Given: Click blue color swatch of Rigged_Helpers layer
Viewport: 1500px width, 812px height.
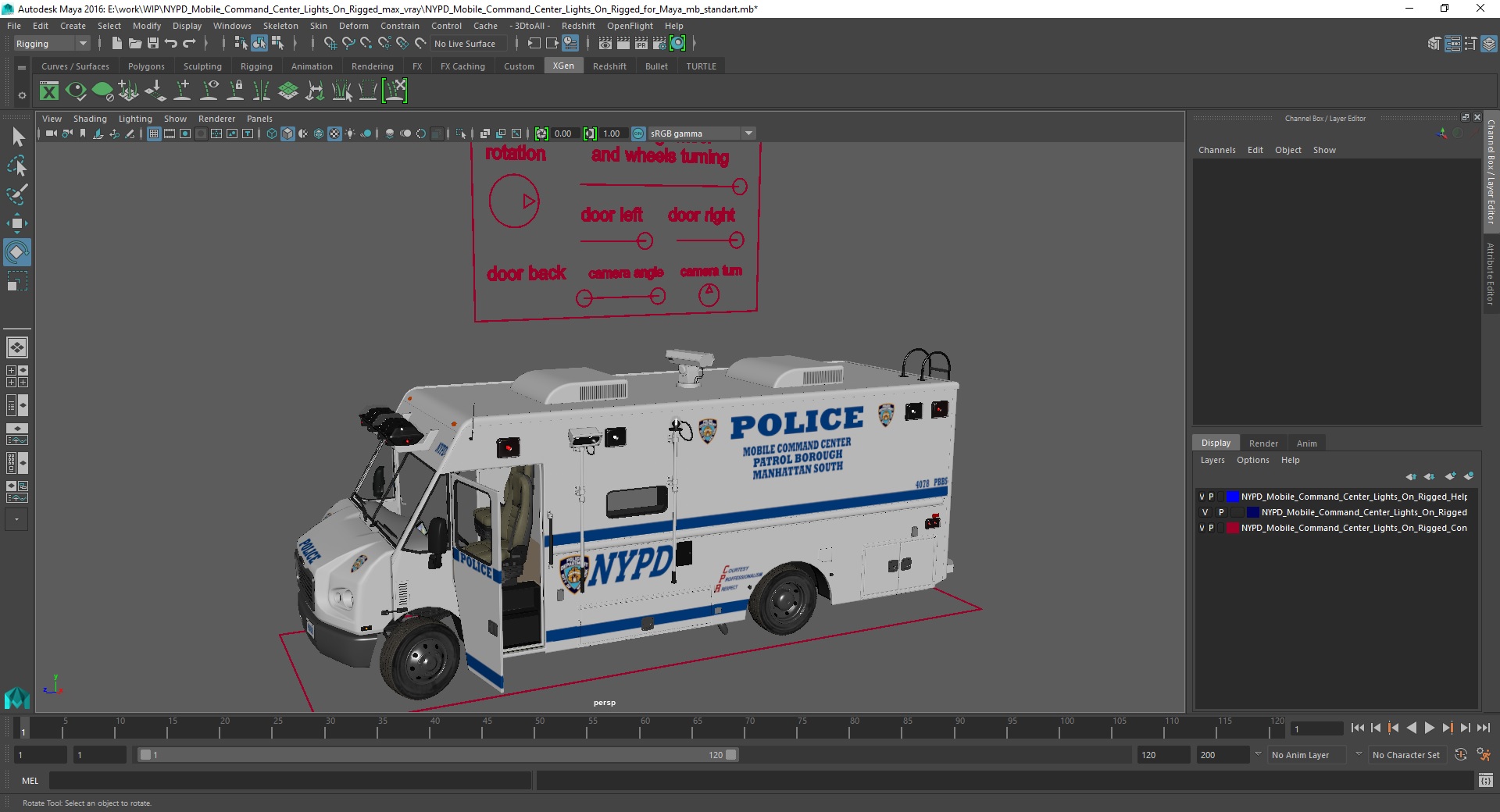Looking at the screenshot, I should pyautogui.click(x=1232, y=497).
